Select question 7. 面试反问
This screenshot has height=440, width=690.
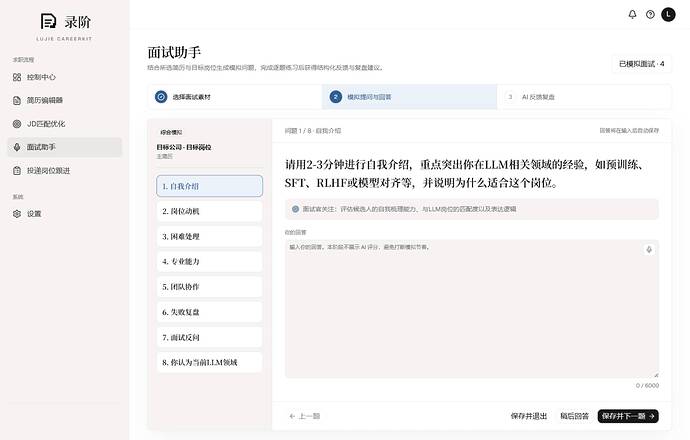coord(209,337)
